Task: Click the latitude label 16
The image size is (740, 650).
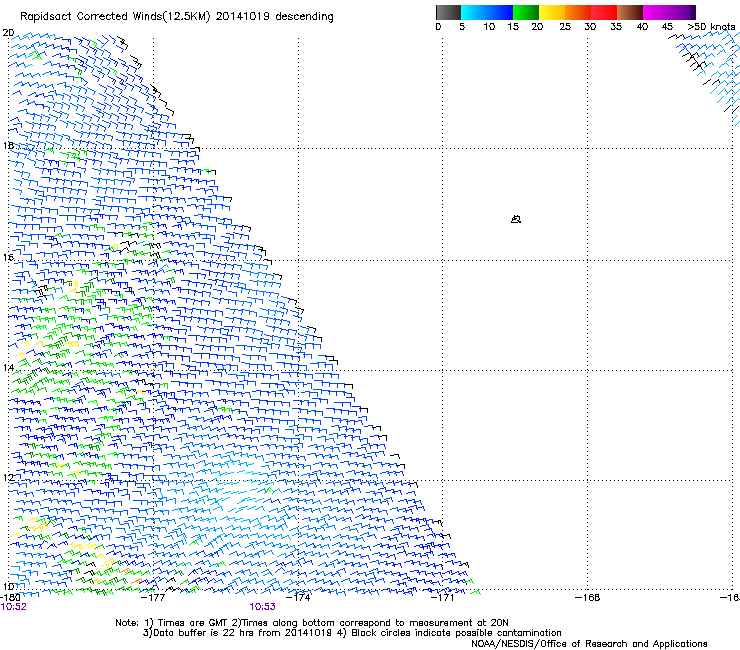Action: point(8,258)
